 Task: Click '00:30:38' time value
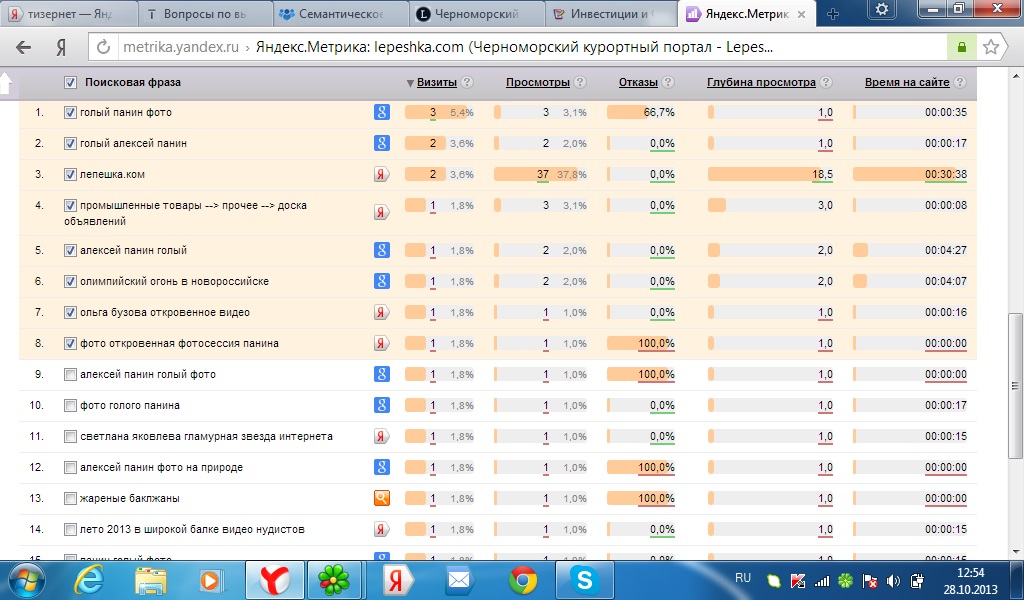pos(946,174)
